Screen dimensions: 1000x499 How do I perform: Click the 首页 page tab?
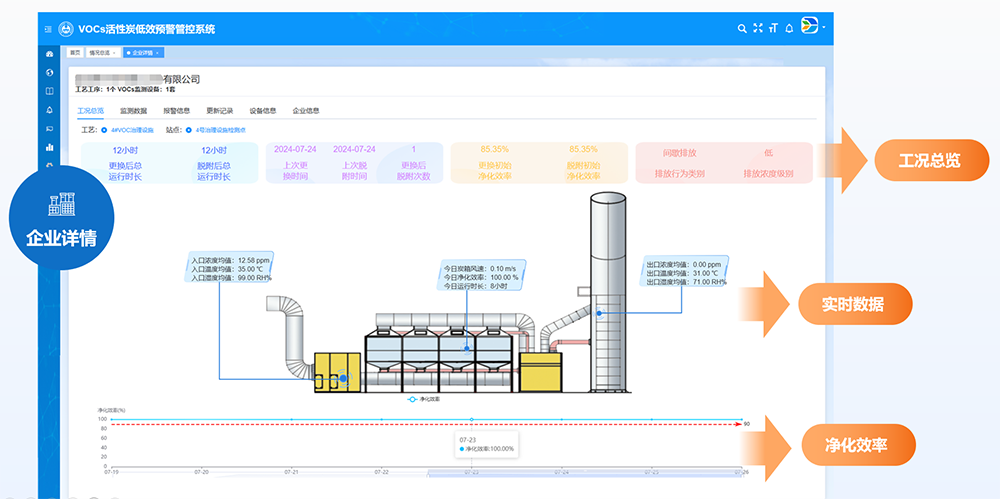74,52
